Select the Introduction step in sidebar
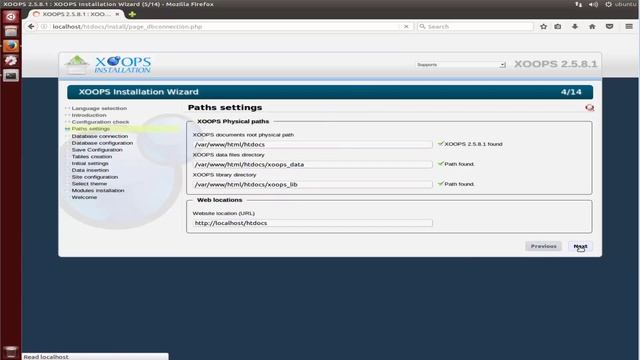 pos(89,115)
